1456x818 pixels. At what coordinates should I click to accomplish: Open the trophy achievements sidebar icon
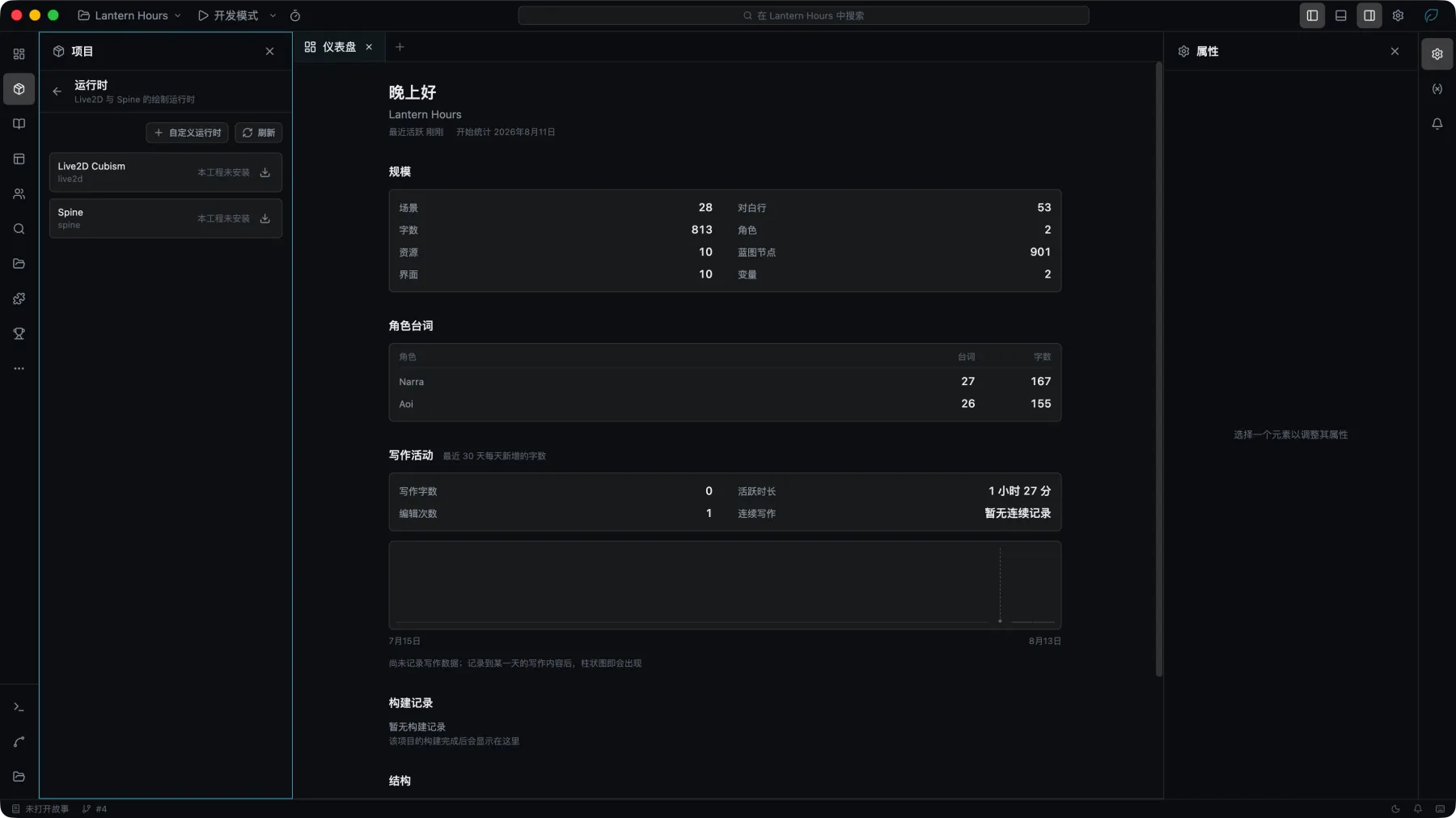point(19,333)
